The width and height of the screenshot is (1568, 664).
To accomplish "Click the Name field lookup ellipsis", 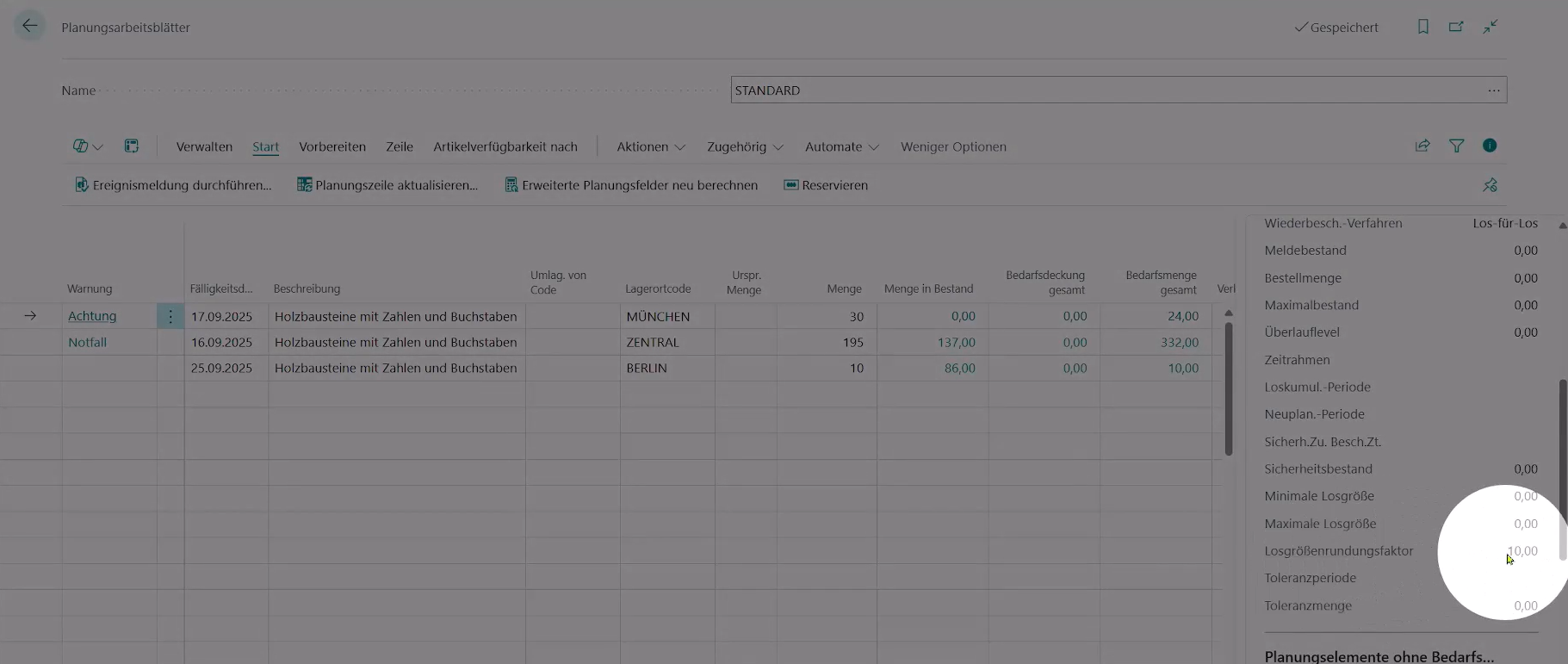I will tap(1493, 90).
